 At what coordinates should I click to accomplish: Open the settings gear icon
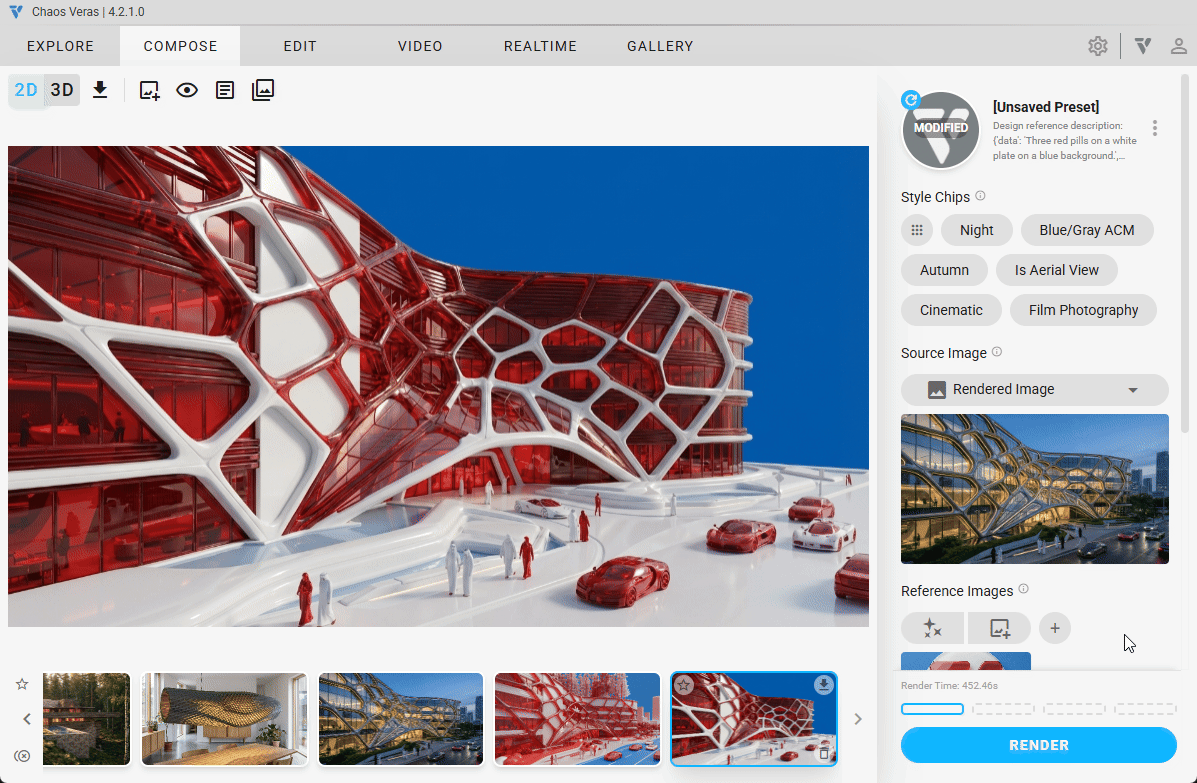tap(1098, 46)
